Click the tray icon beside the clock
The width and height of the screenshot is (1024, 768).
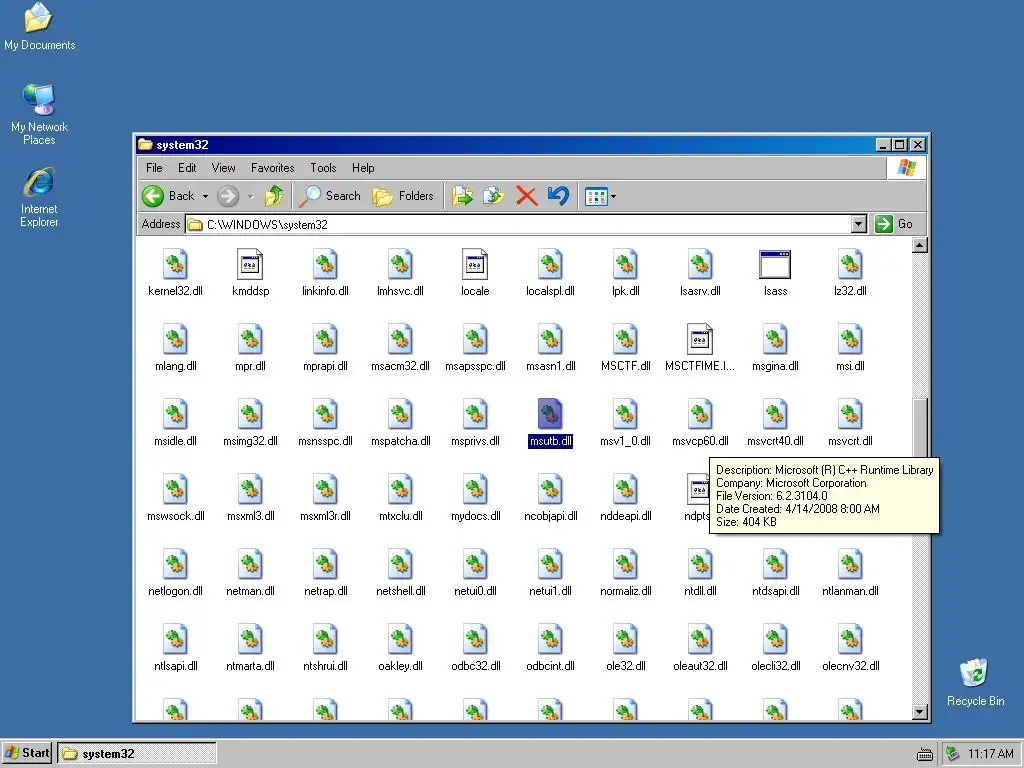click(x=953, y=754)
